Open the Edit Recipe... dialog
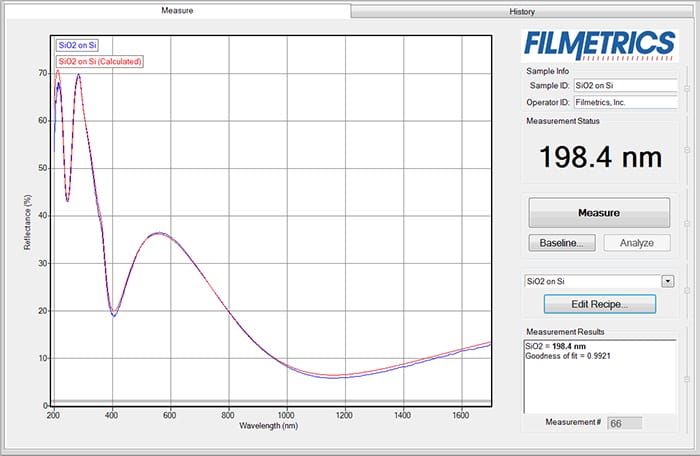Viewport: 700px width, 456px height. (x=599, y=304)
